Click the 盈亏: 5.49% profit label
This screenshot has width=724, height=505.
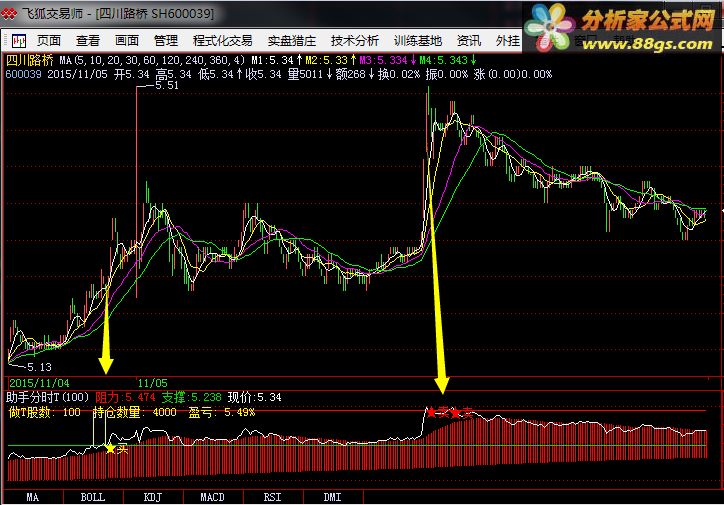coord(222,412)
